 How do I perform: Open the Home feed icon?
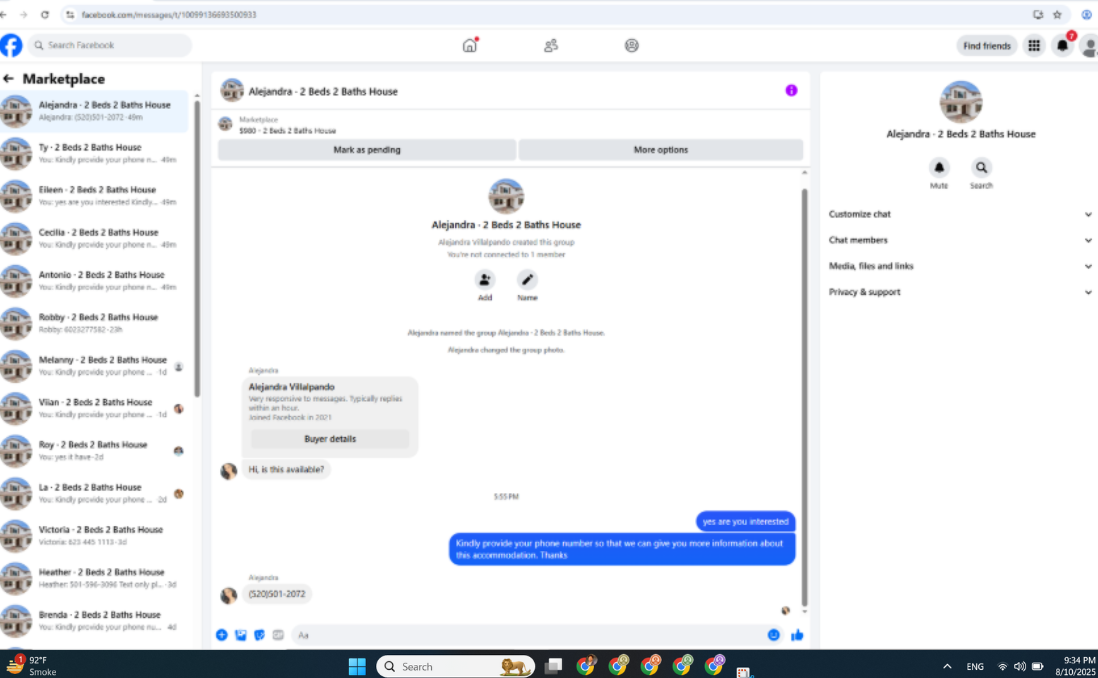point(470,46)
